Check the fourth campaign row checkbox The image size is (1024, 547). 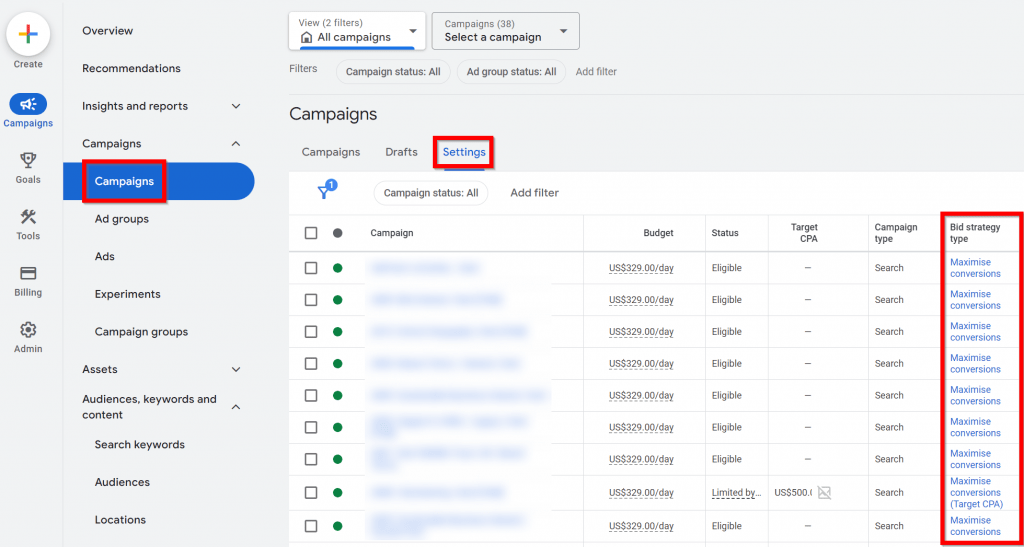point(311,364)
